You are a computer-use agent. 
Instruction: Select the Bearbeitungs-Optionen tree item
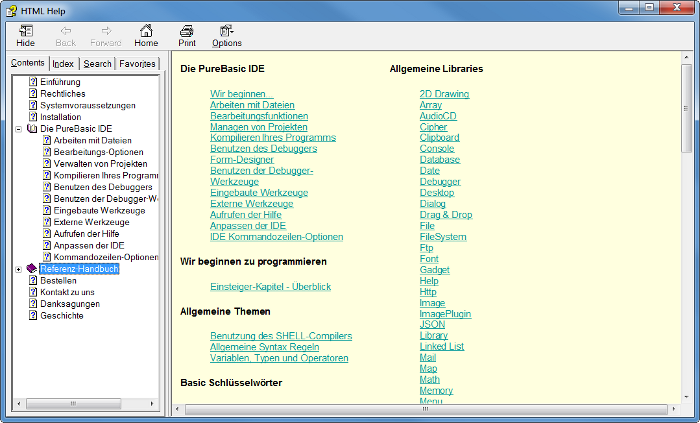[x=99, y=152]
